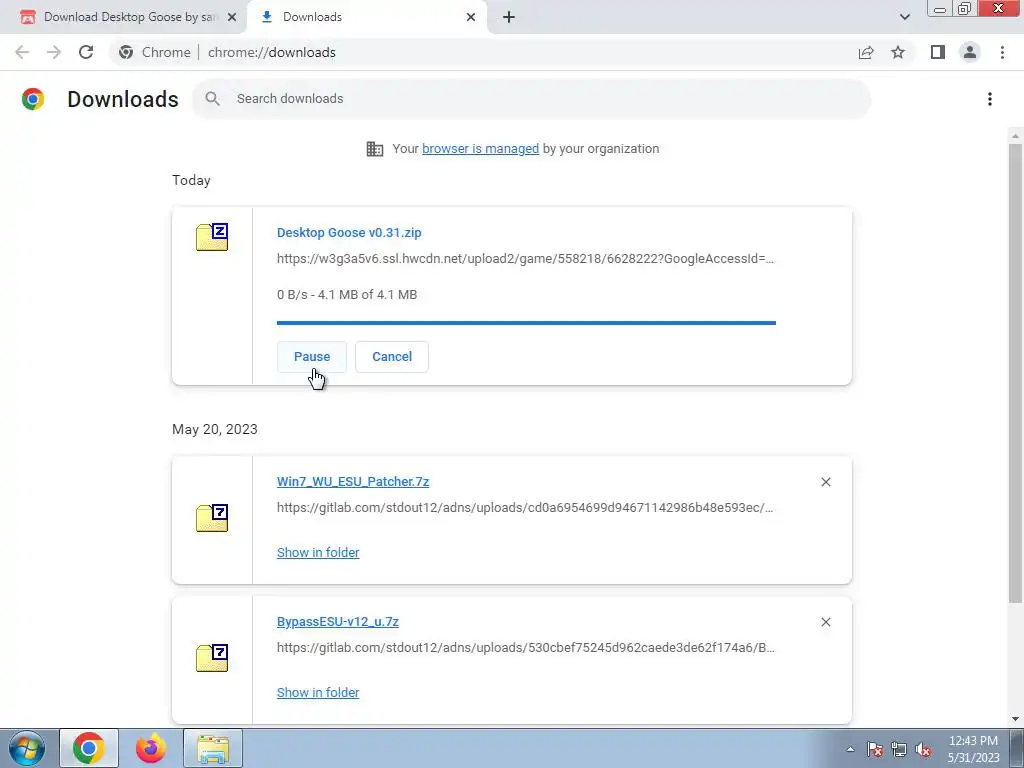1024x768 pixels.
Task: Open a new tab
Action: [509, 17]
